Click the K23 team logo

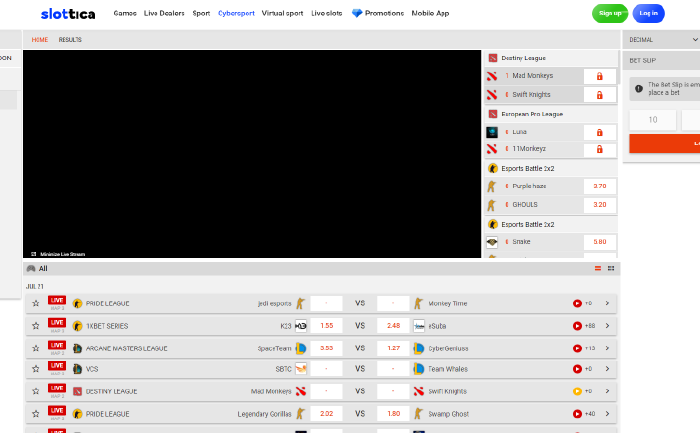[x=301, y=326]
